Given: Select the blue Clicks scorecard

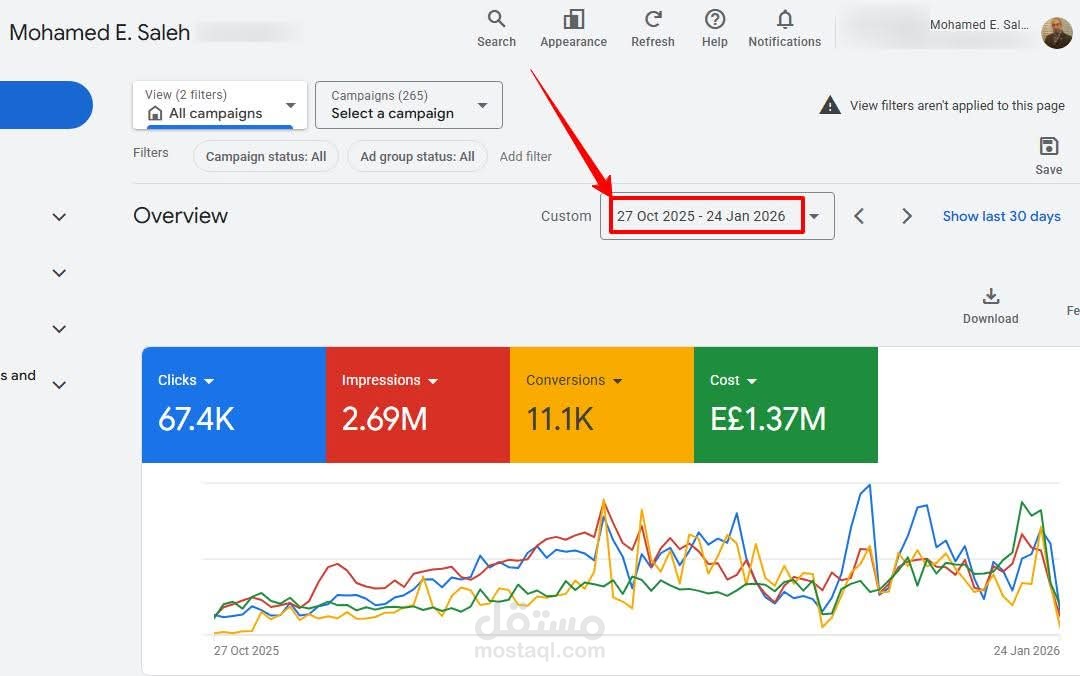Looking at the screenshot, I should (233, 404).
